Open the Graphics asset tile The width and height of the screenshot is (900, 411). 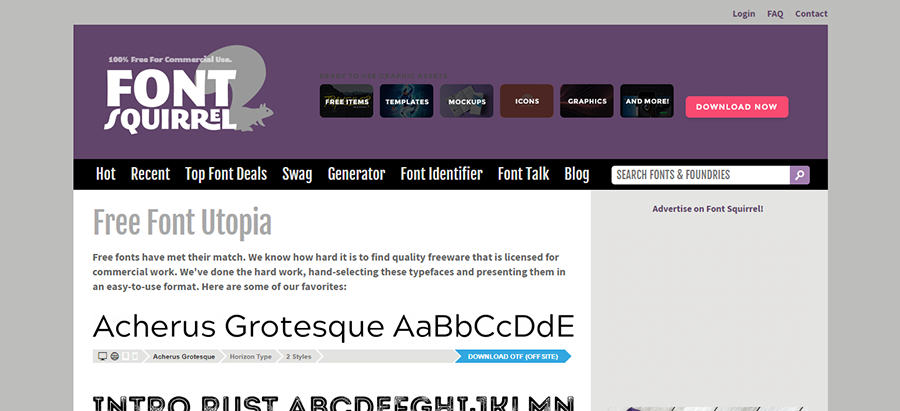point(587,101)
